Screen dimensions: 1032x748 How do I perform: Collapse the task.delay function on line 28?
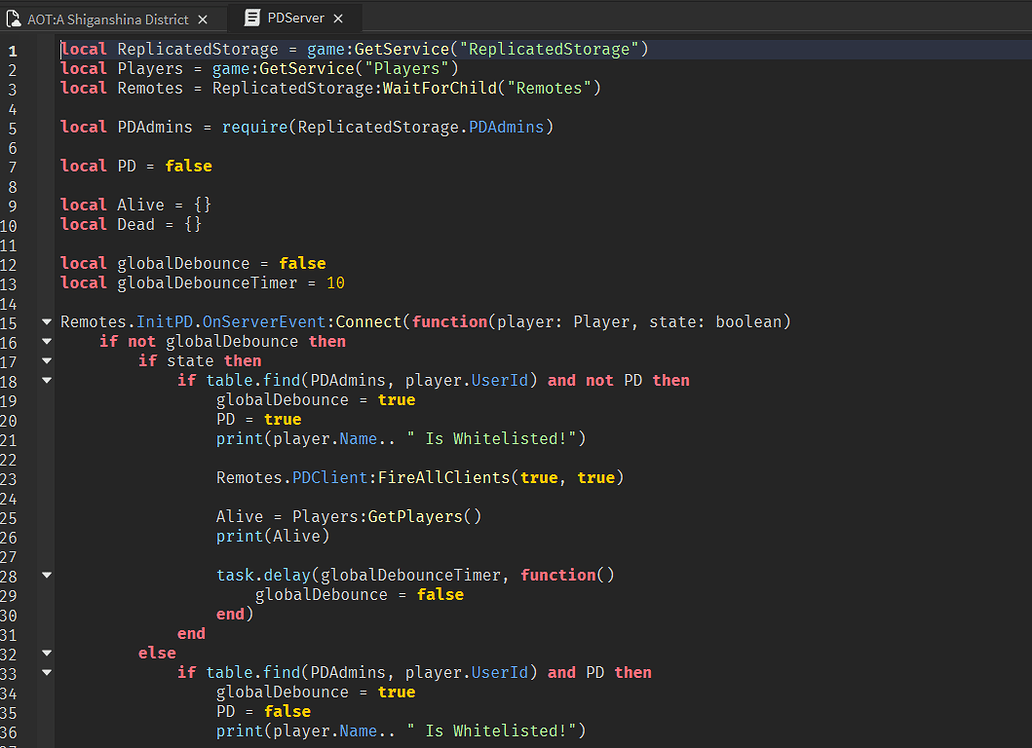[x=46, y=576]
